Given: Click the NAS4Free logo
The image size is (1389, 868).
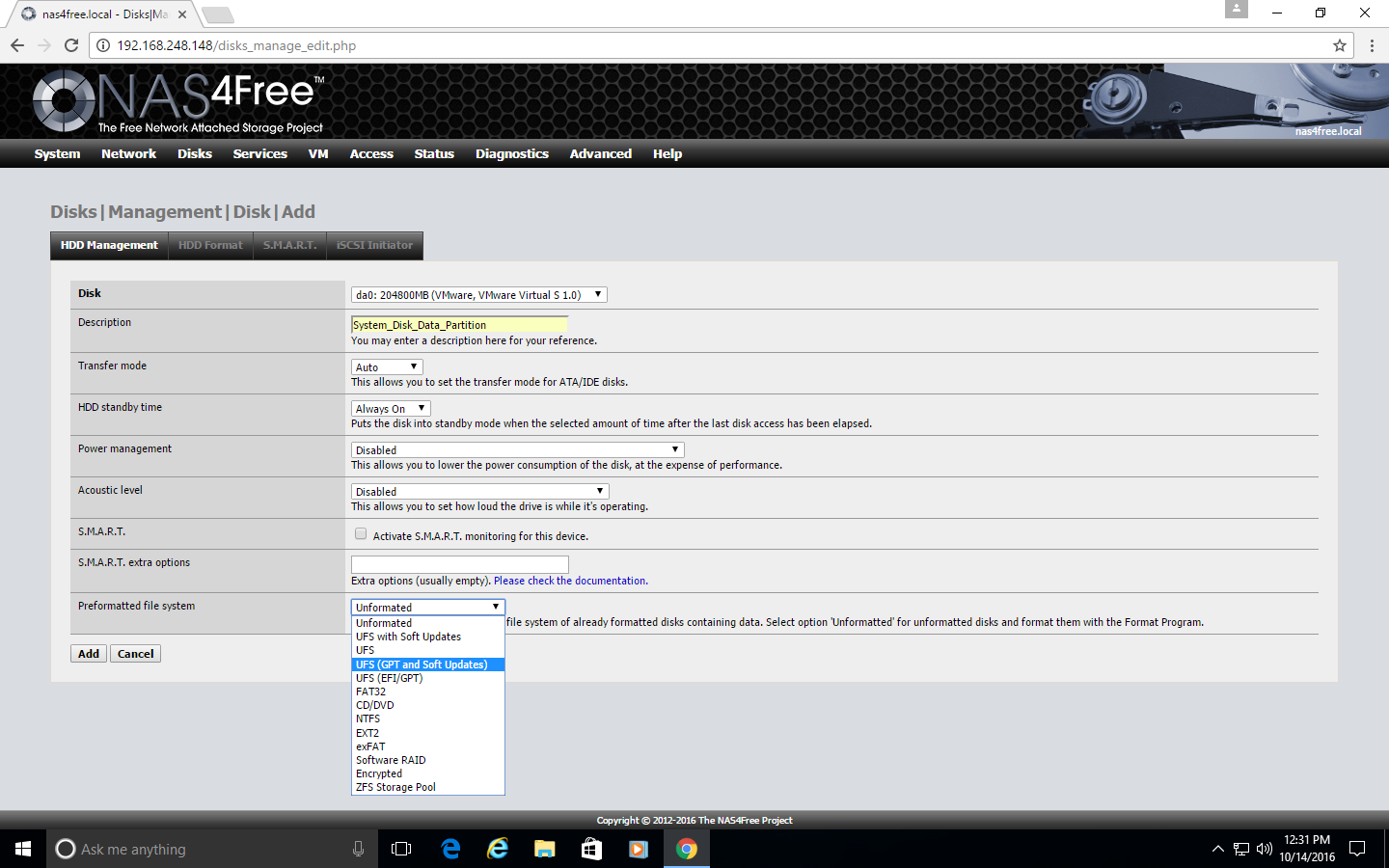Looking at the screenshot, I should (x=178, y=101).
